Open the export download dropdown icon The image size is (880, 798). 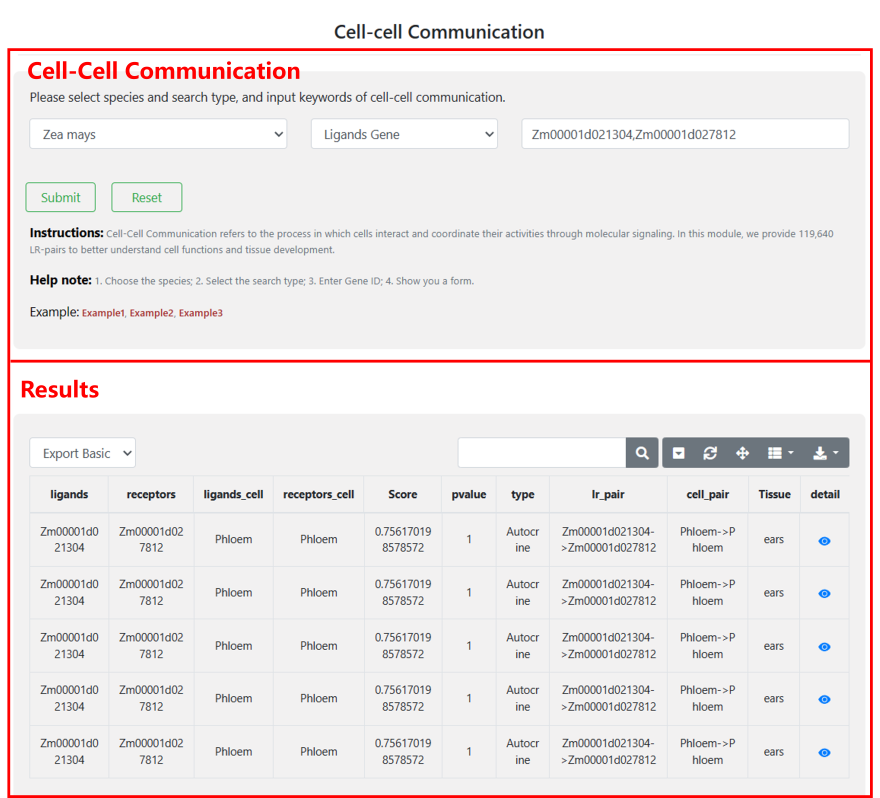pyautogui.click(x=825, y=453)
